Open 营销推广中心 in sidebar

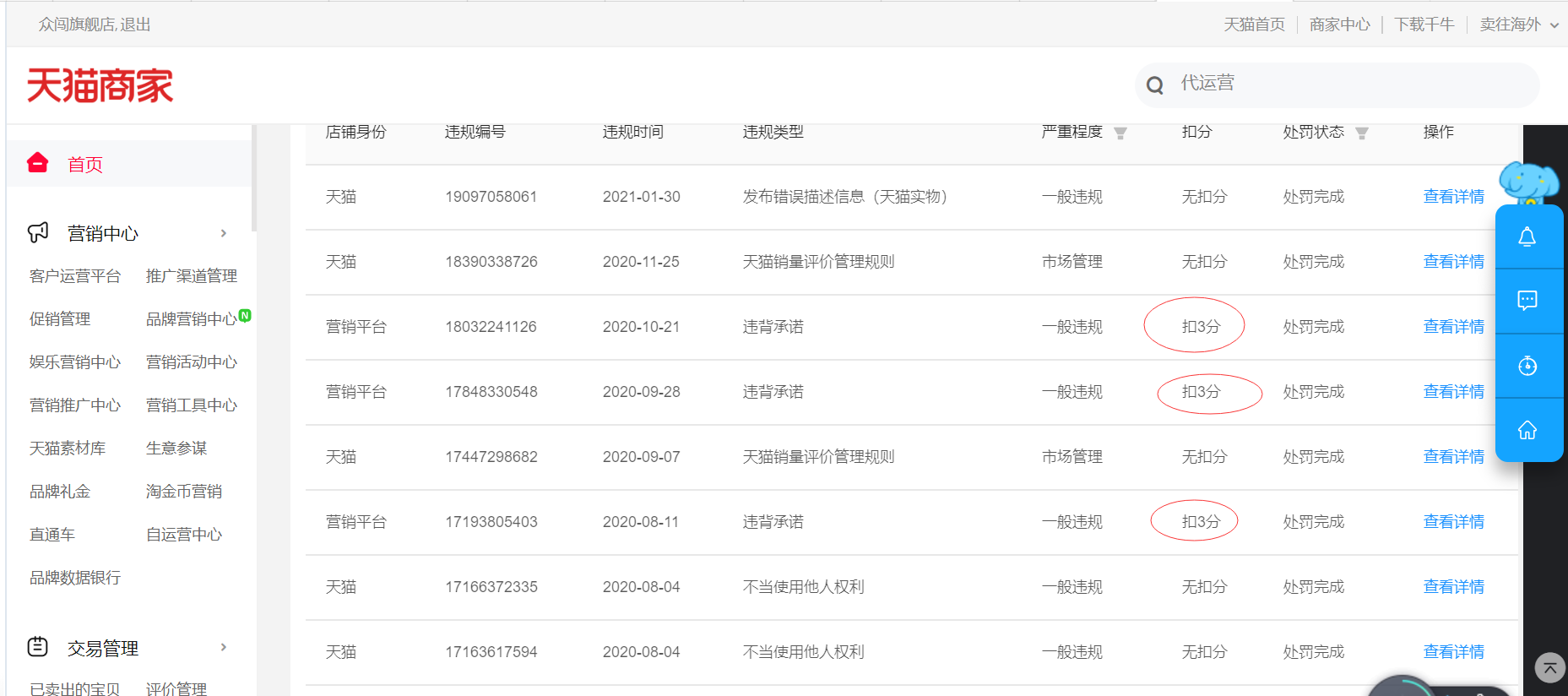pyautogui.click(x=75, y=405)
